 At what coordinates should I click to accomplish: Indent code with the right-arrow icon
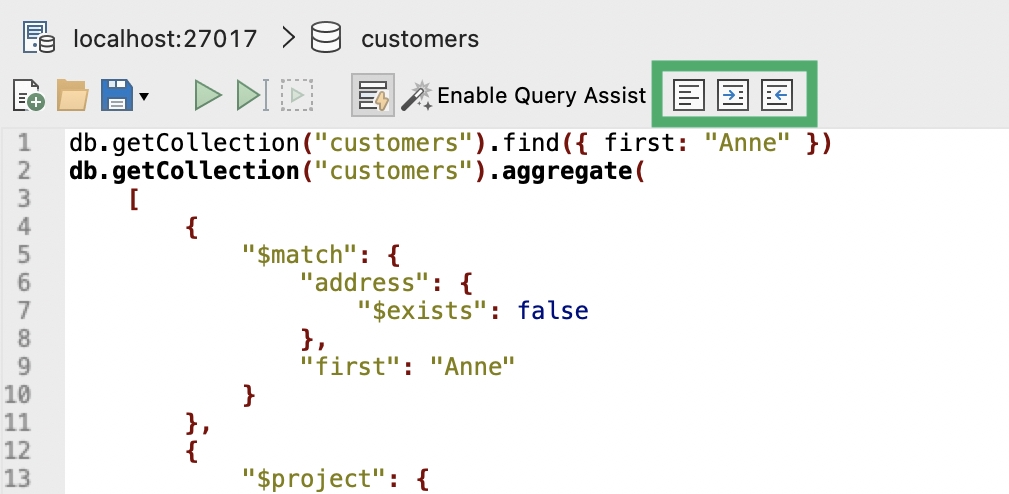[x=733, y=95]
